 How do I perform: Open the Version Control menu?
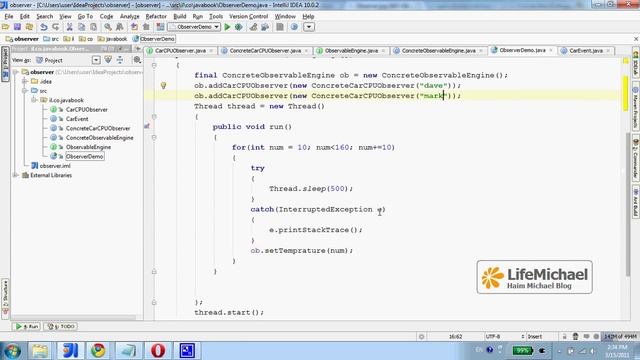pyautogui.click(x=248, y=16)
